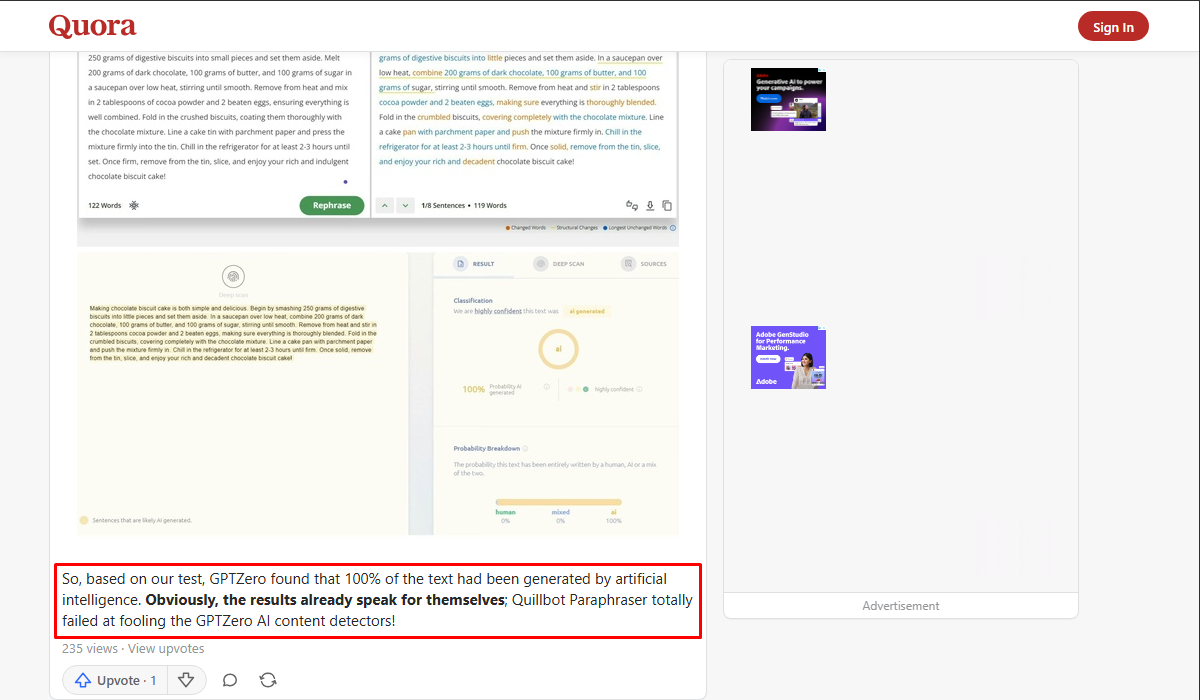
Task: Click the '100%' probability value
Action: 474,389
